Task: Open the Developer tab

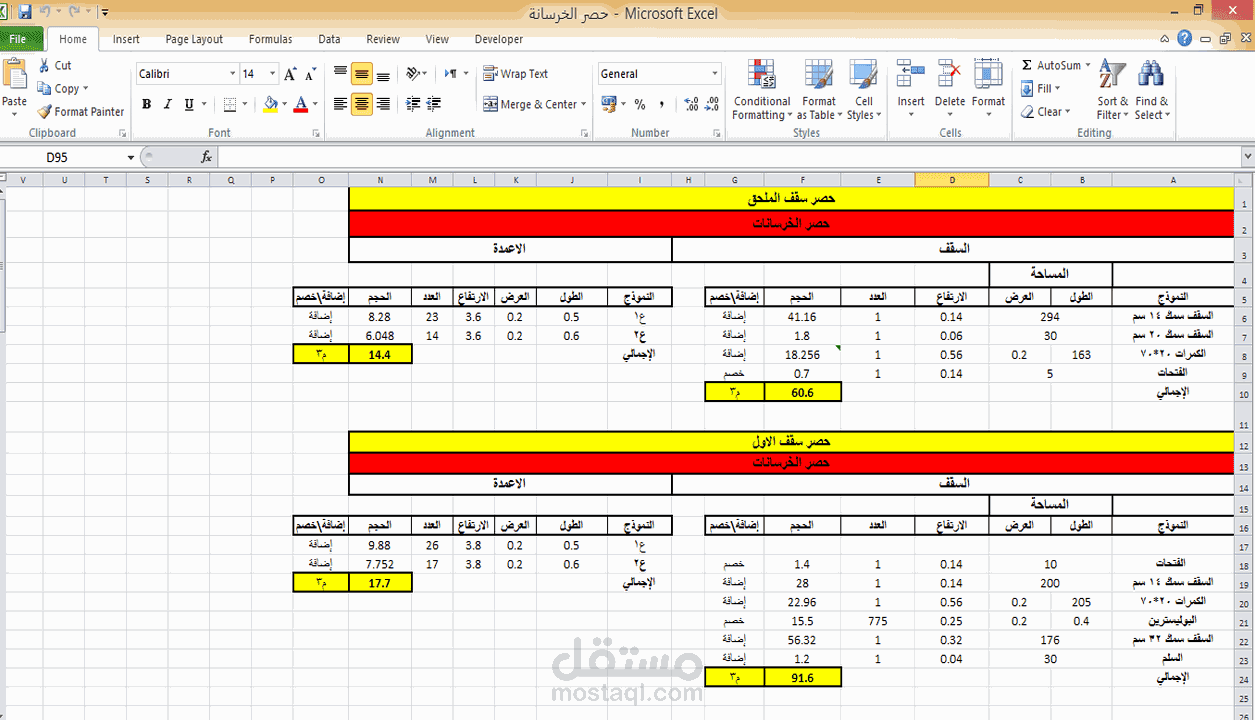Action: coord(498,39)
